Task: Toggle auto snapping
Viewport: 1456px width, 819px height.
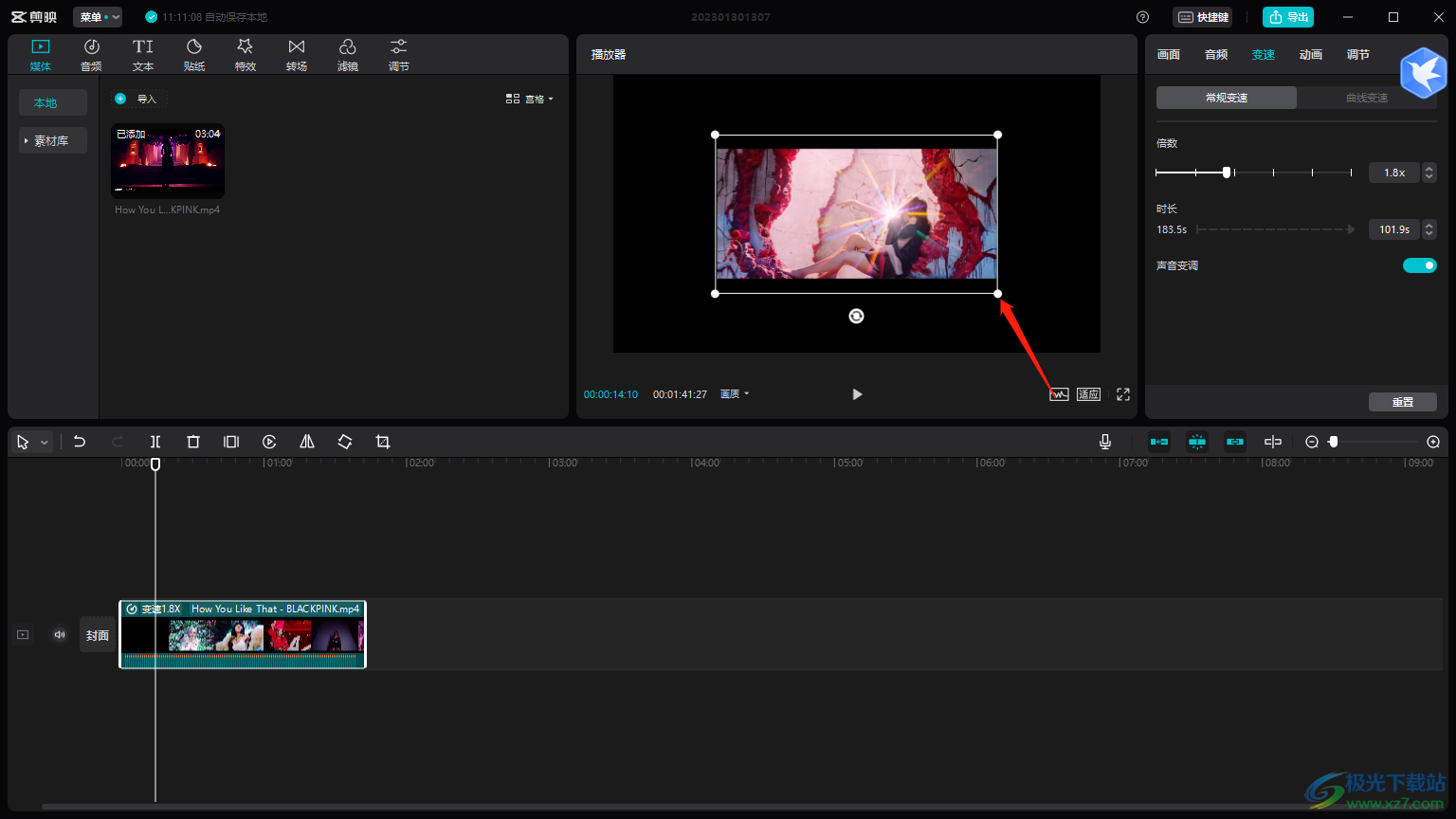Action: tap(1197, 442)
